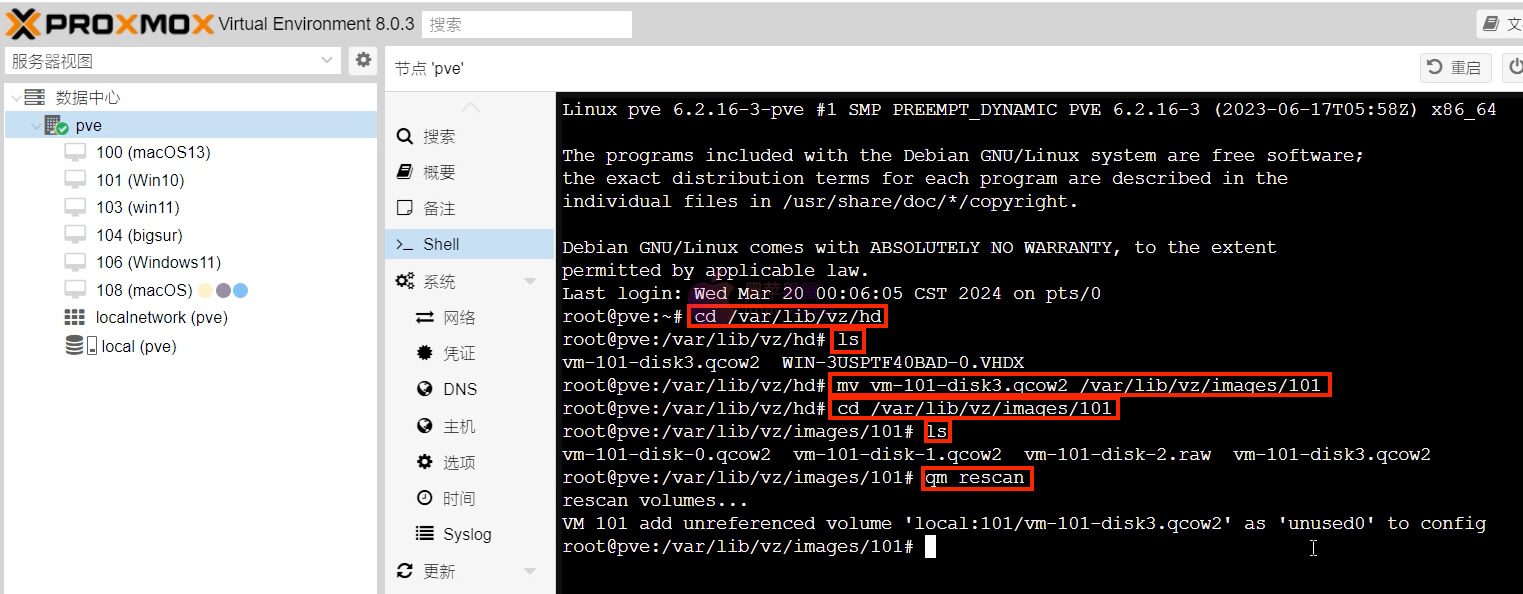This screenshot has width=1523, height=594.
Task: Collapse the pve node in the tree
Action: (37, 124)
